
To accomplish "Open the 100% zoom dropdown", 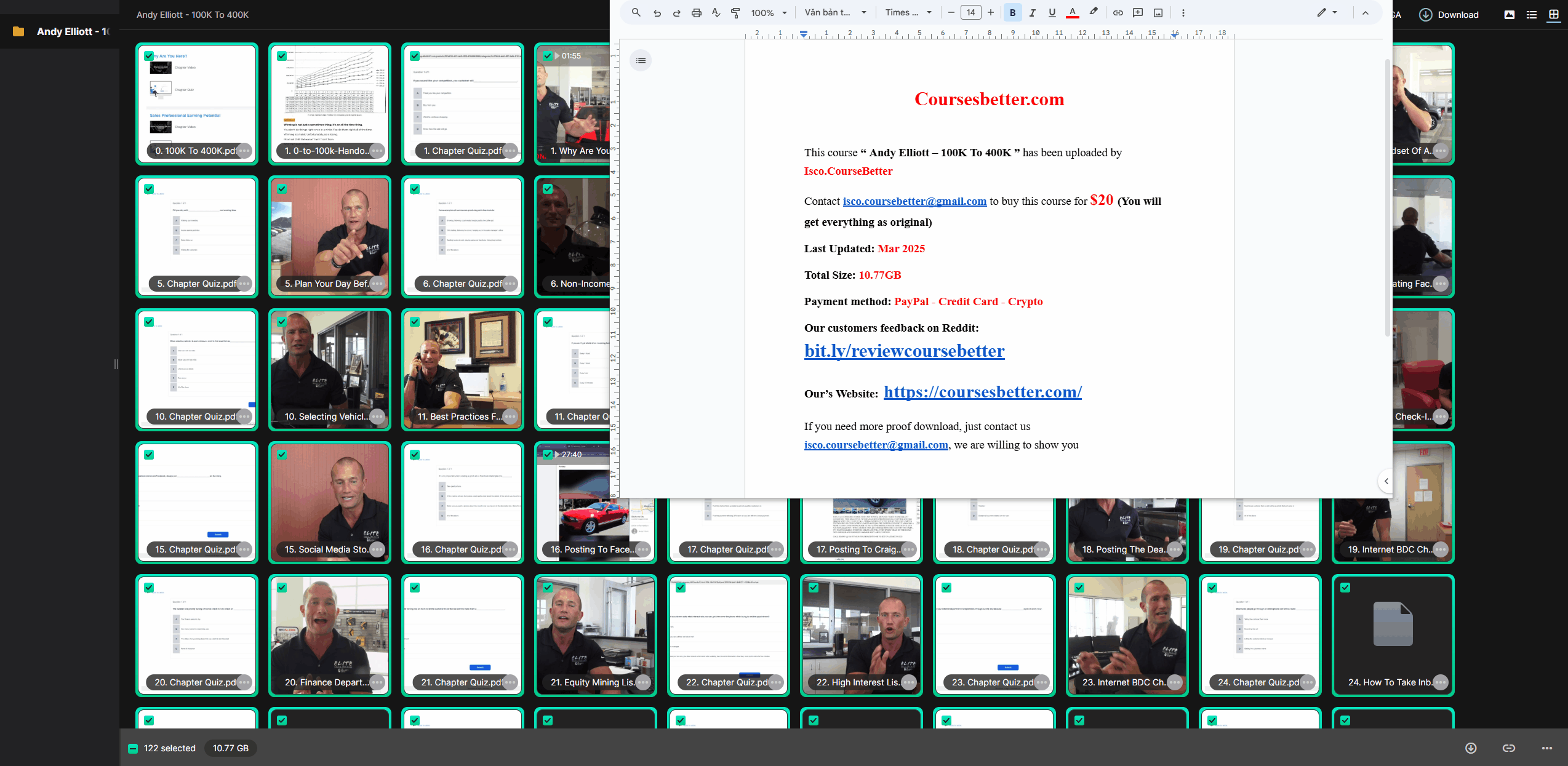I will (769, 12).
